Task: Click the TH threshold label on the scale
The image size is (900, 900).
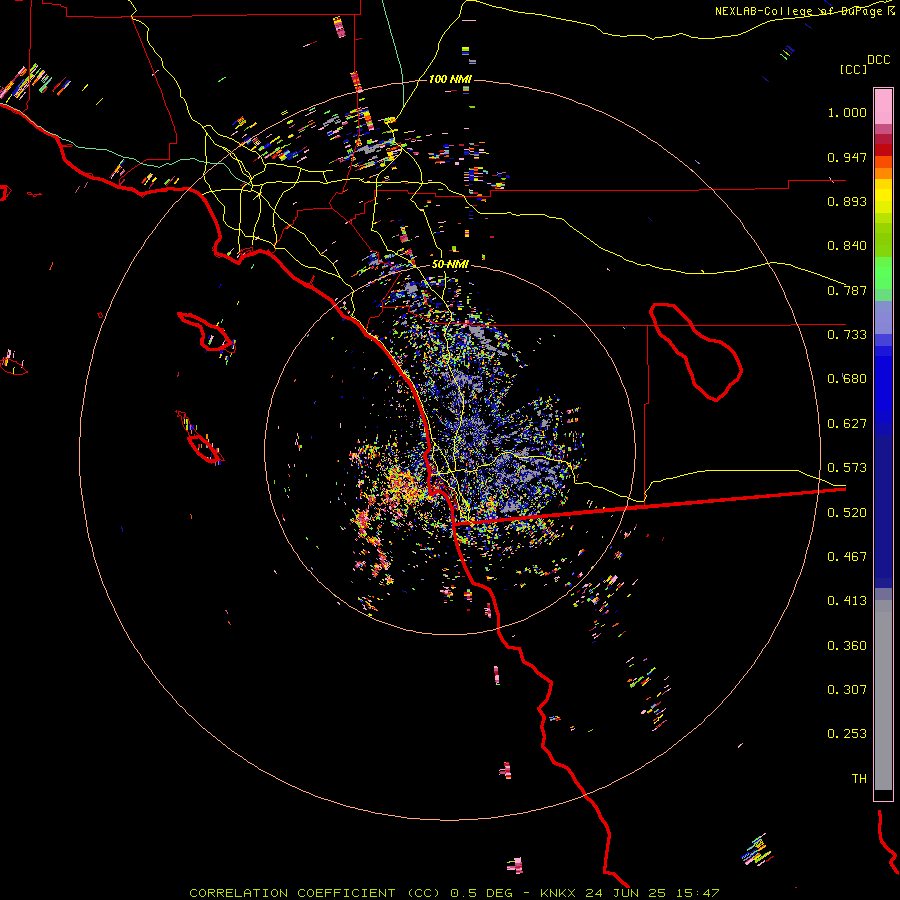Action: point(859,779)
